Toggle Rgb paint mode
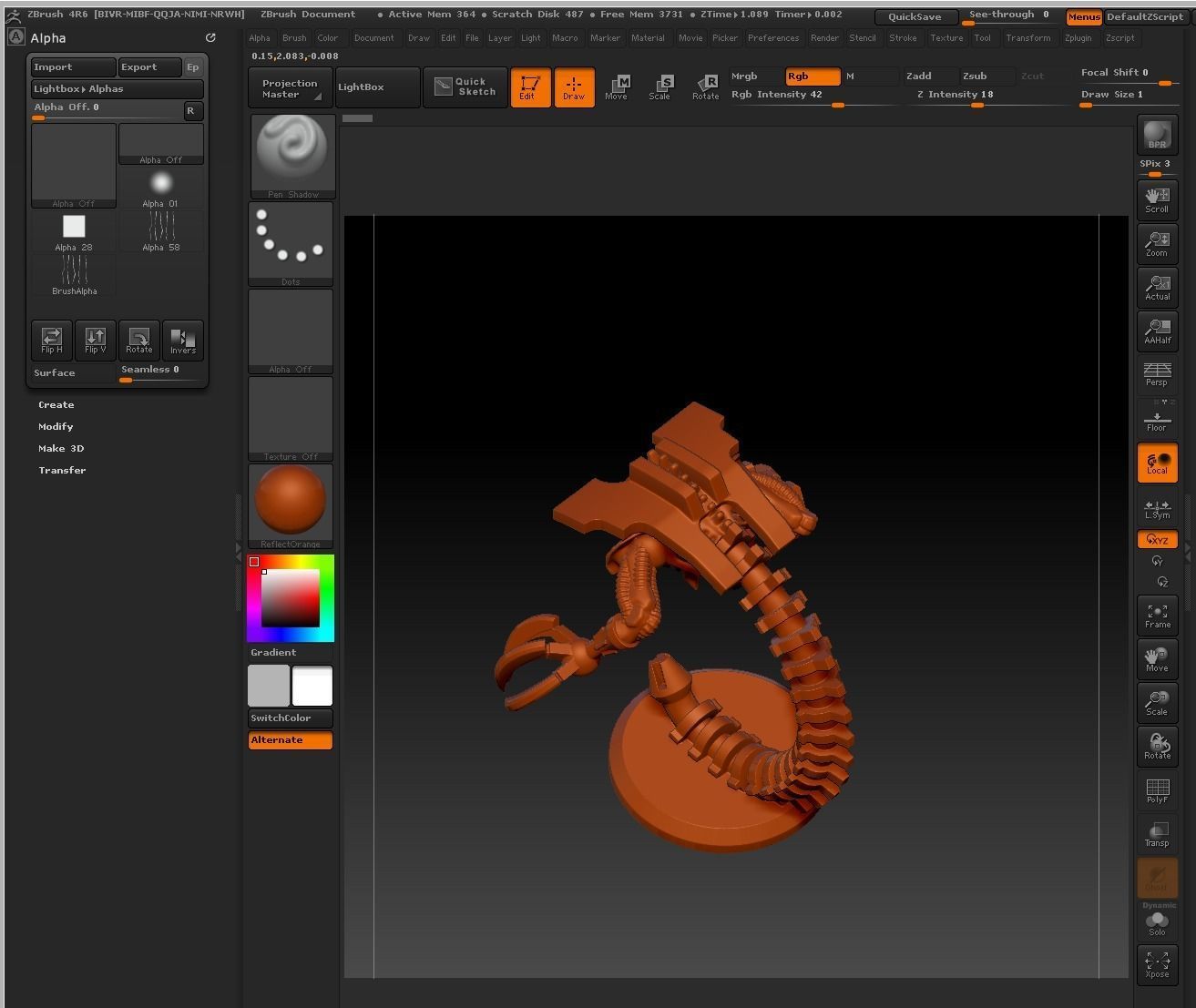 coord(813,76)
